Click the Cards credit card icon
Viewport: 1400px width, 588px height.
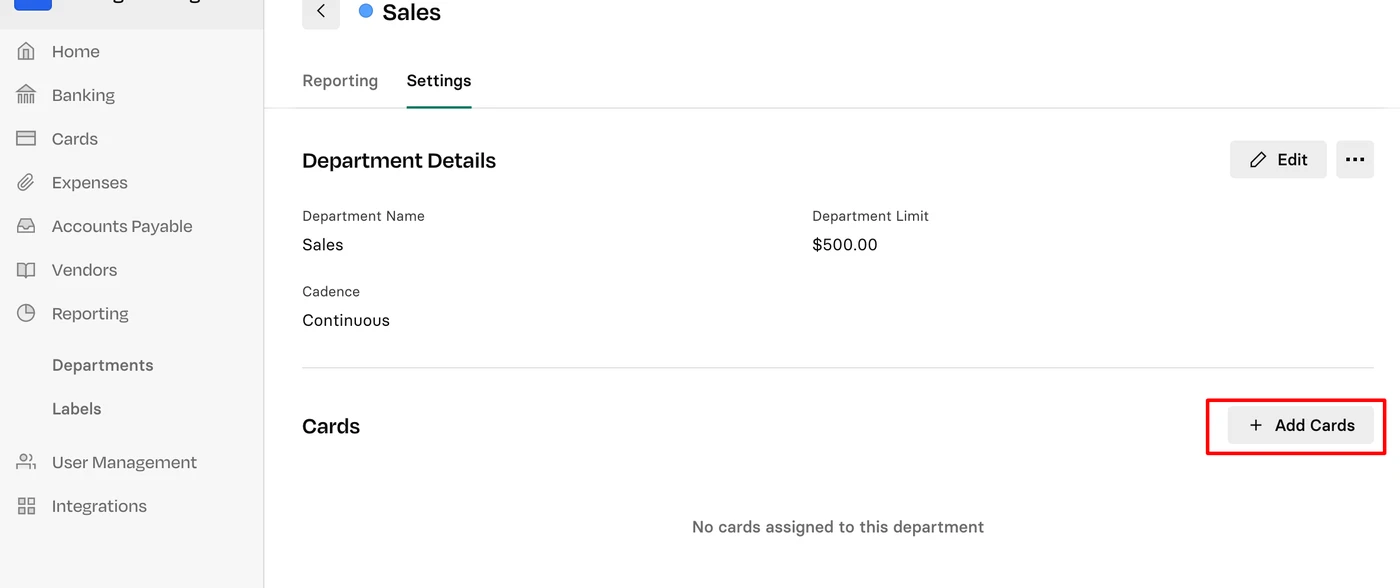coord(26,139)
